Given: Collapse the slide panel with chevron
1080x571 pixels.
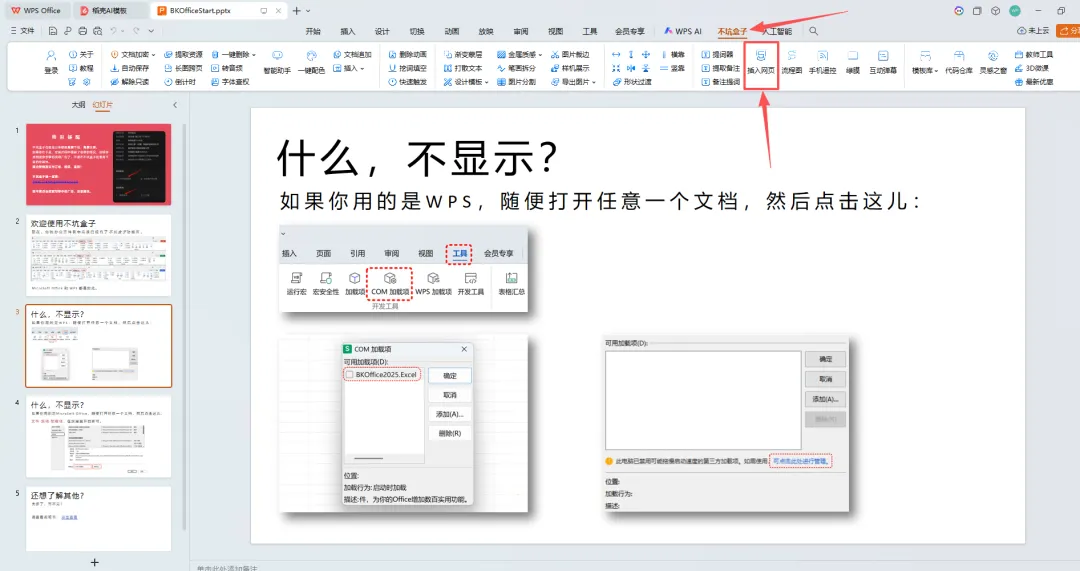Looking at the screenshot, I should point(175,105).
